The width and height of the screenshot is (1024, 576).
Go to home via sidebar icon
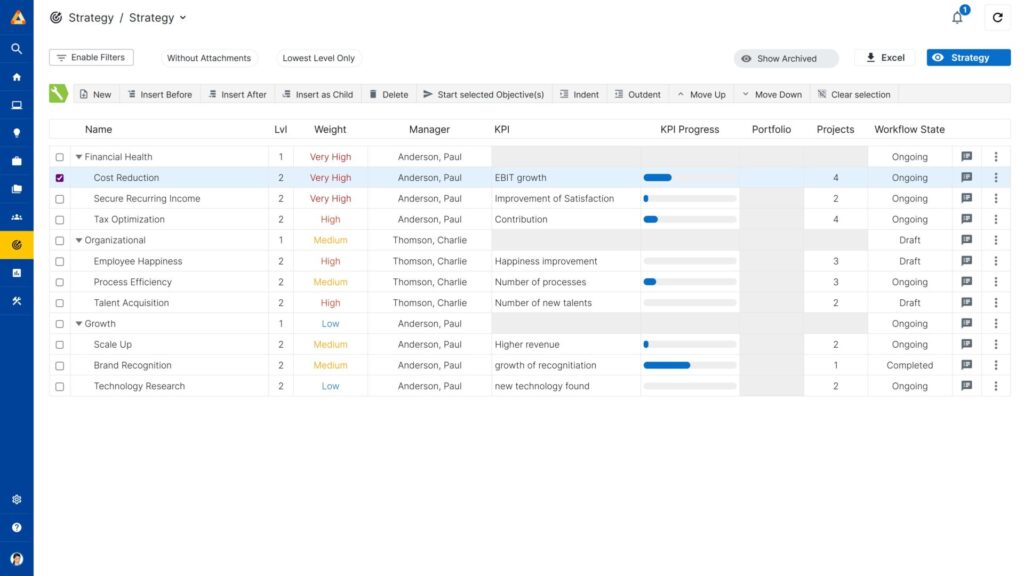[x=17, y=77]
